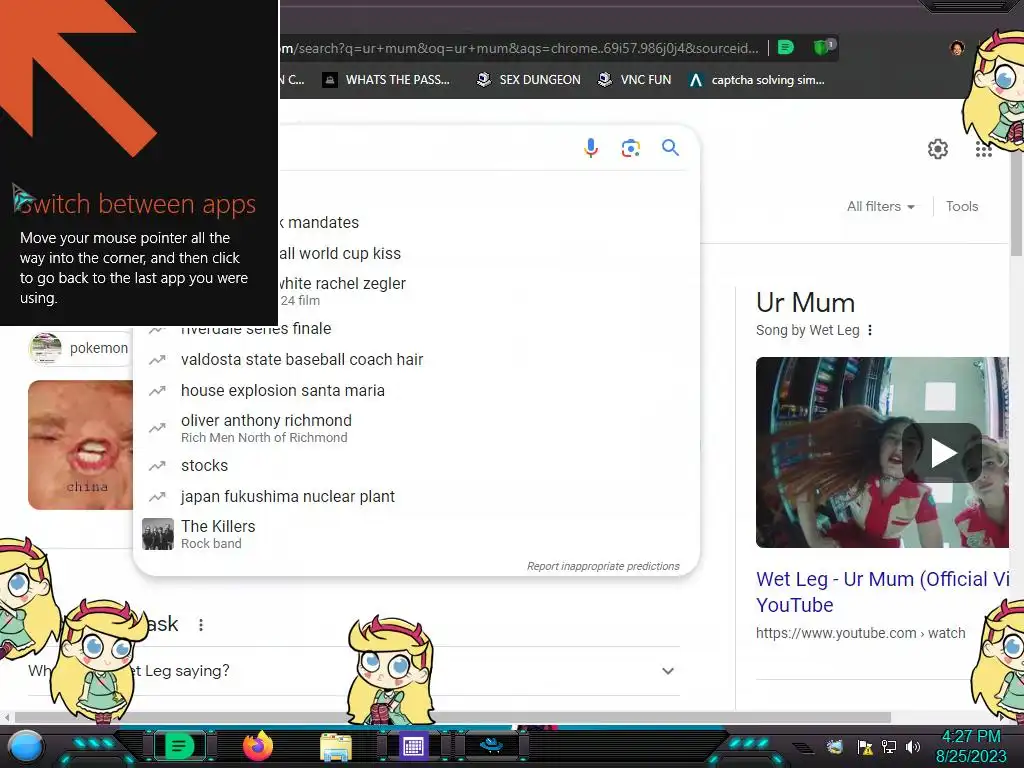This screenshot has height=768, width=1024.
Task: Open Google Lens image search icon
Action: tap(630, 148)
